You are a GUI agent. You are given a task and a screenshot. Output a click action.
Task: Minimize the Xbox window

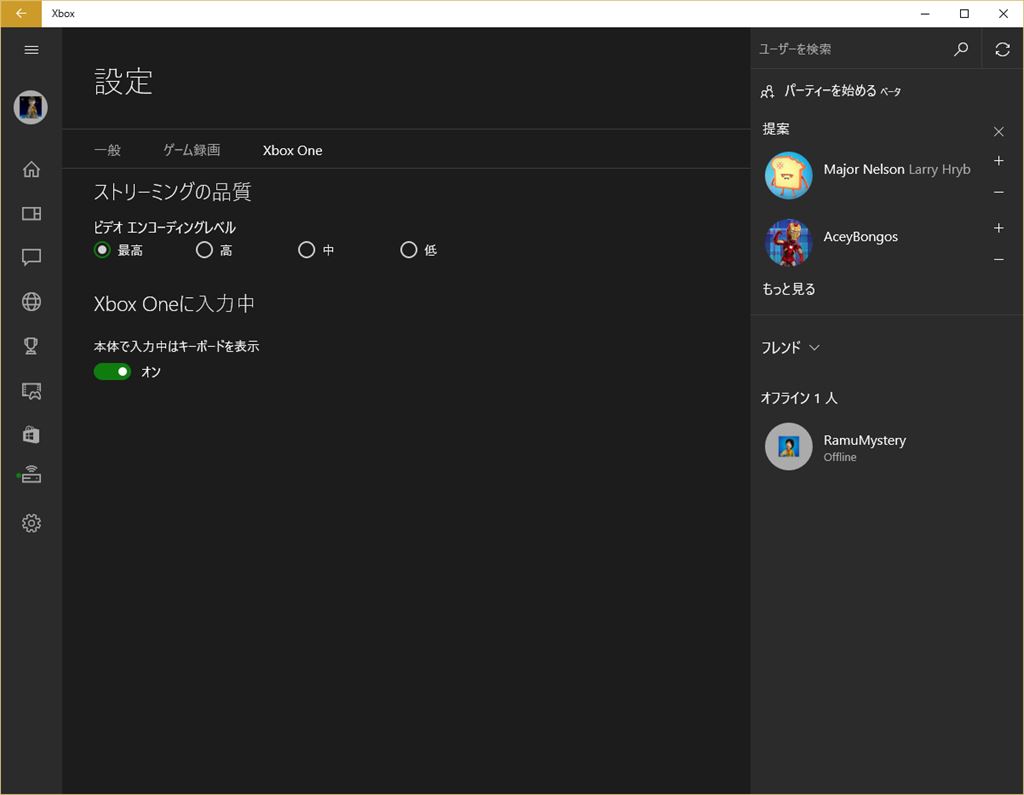925,14
